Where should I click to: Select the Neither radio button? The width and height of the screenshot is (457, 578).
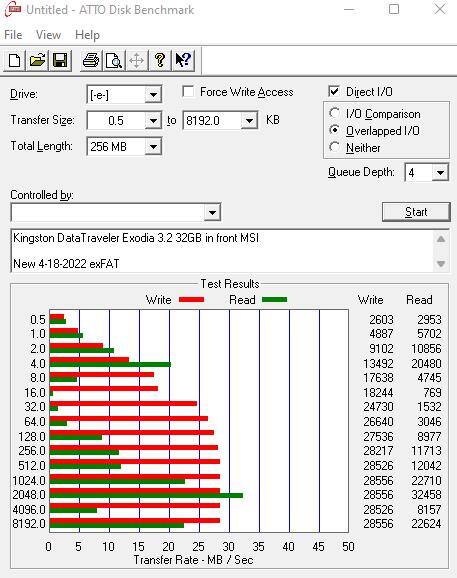[x=335, y=147]
